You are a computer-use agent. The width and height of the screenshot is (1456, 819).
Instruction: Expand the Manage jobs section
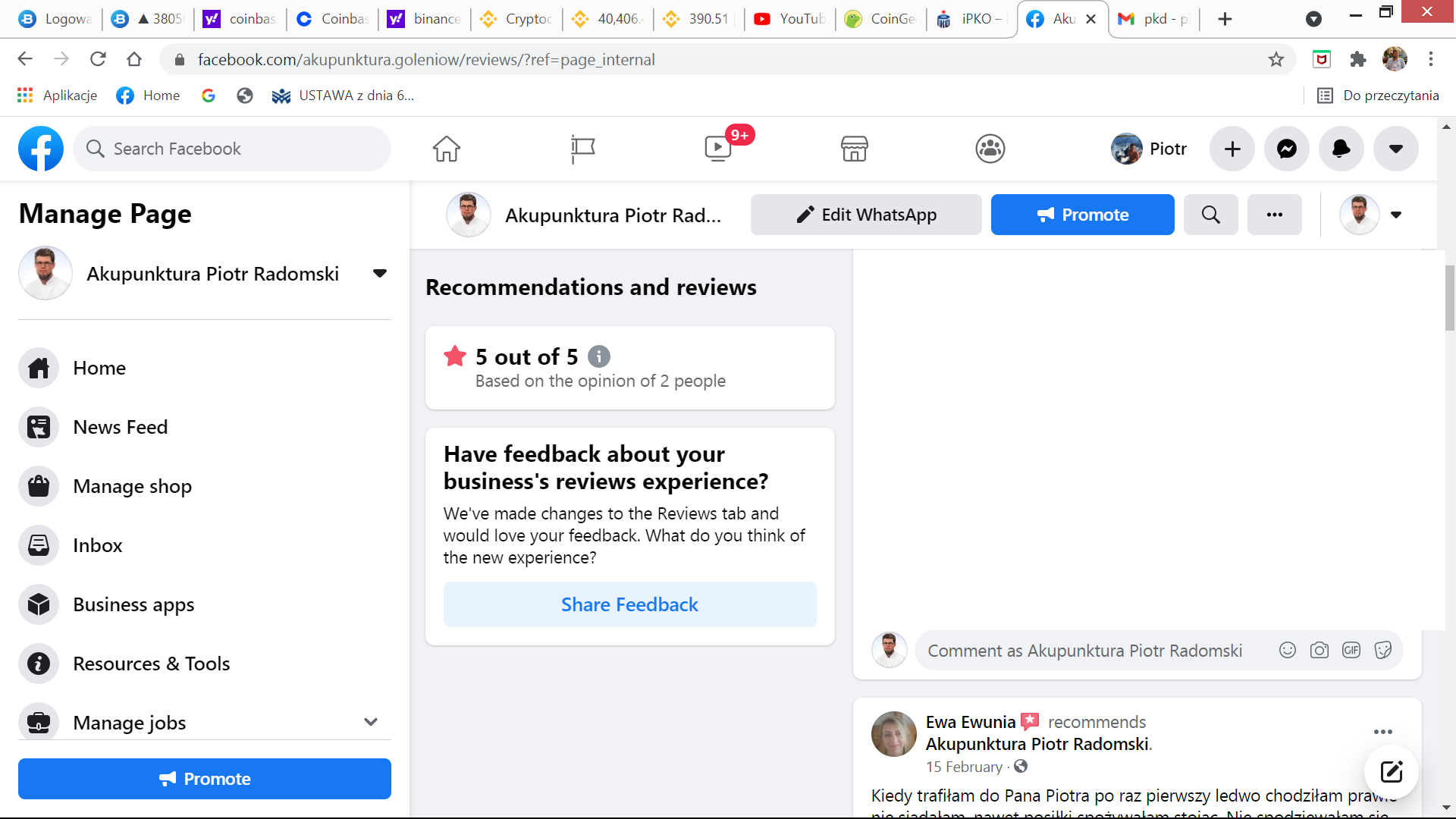click(x=371, y=722)
